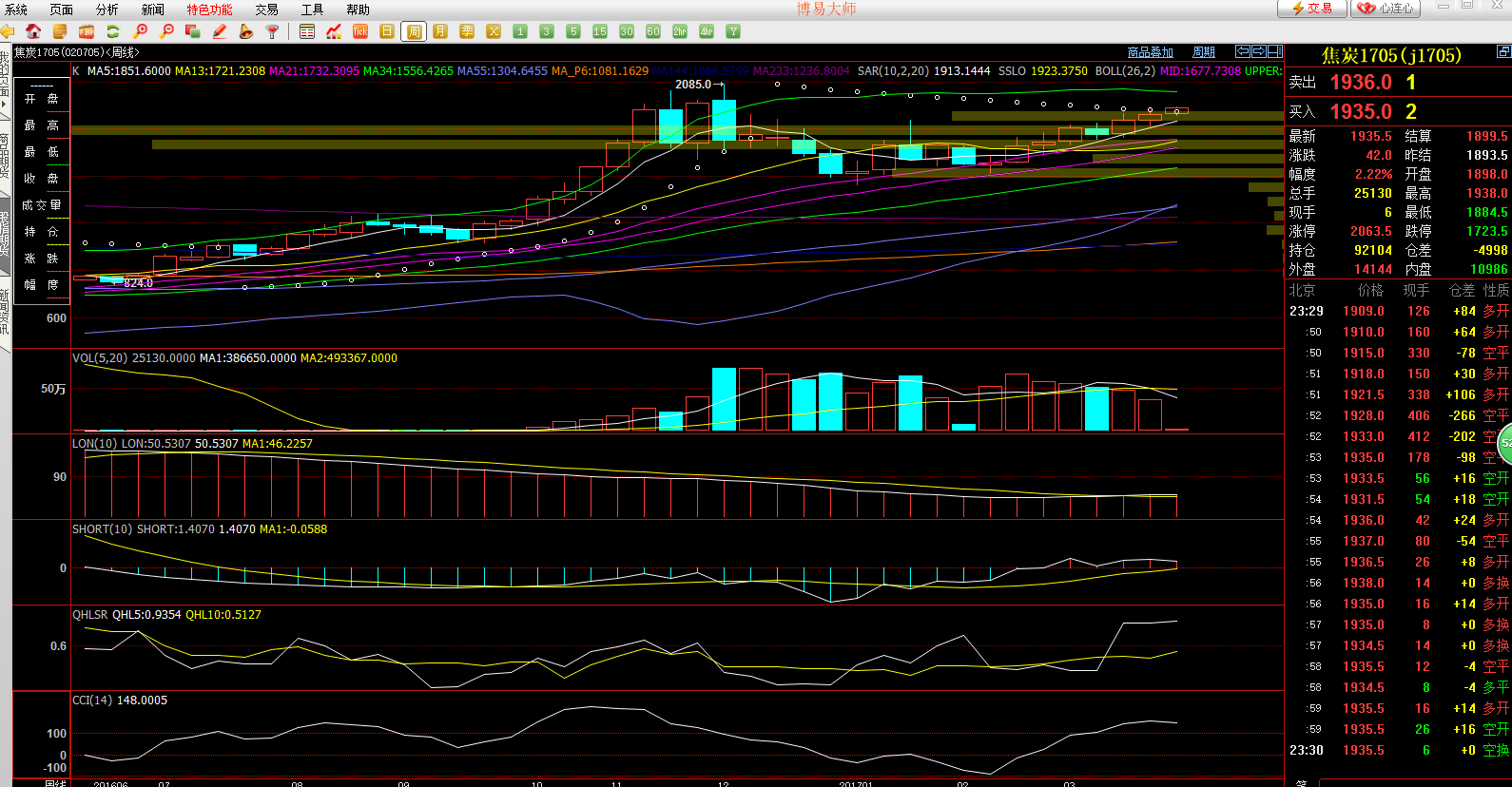The height and width of the screenshot is (787, 1512).
Task: Open the 页面 menu
Action: [x=62, y=10]
